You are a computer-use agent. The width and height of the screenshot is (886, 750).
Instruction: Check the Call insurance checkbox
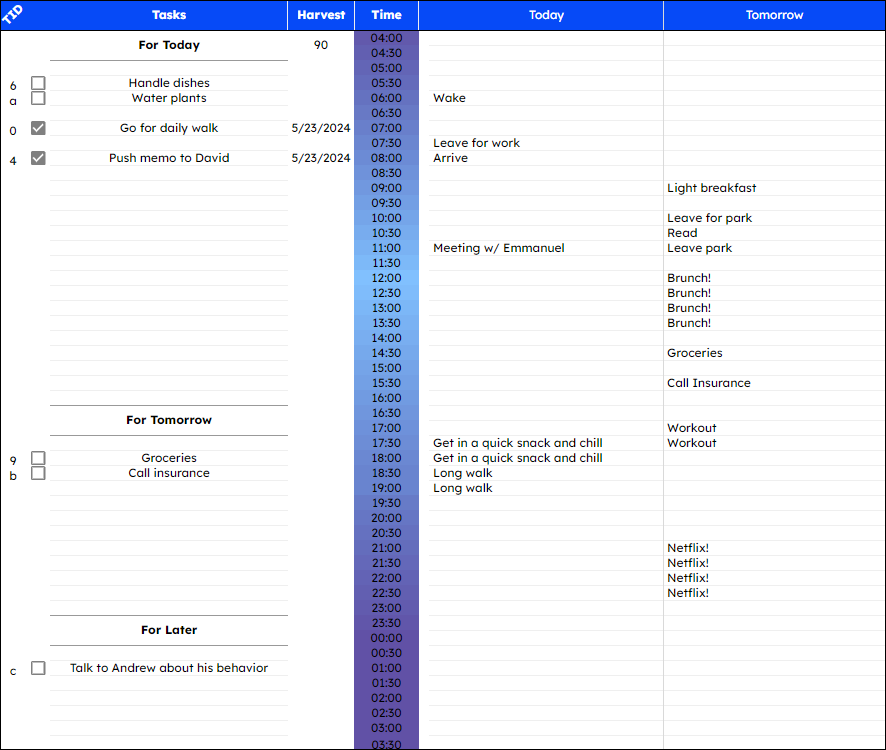point(37,472)
